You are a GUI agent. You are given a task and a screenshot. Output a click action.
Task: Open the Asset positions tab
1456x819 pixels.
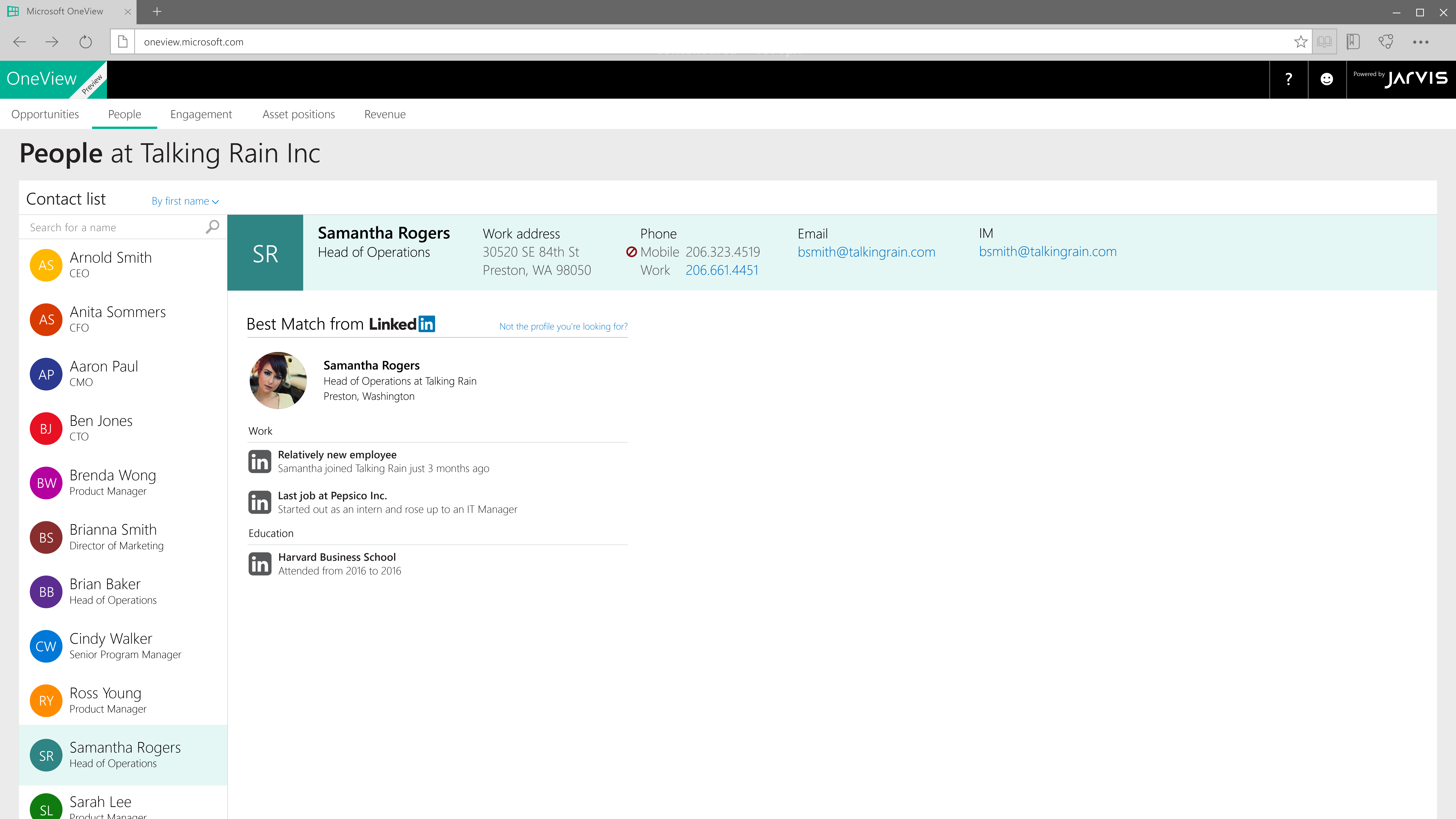[298, 114]
